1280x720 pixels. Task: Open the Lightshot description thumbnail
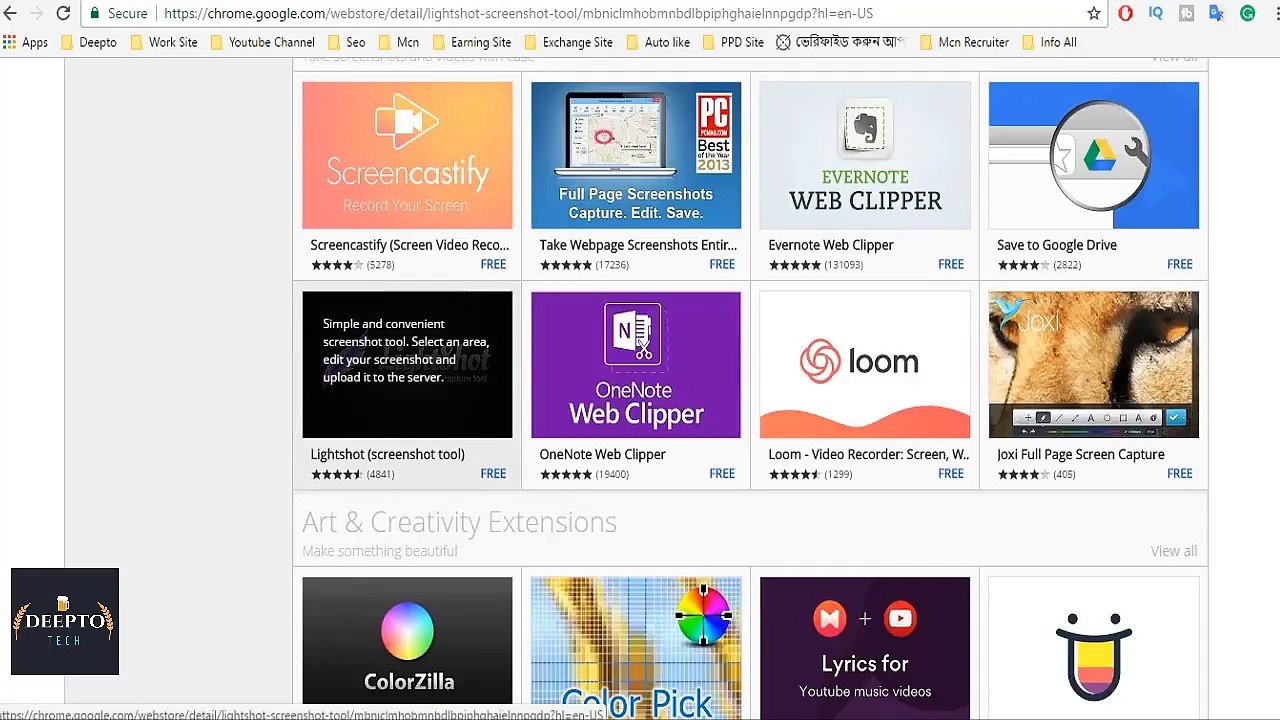click(407, 365)
